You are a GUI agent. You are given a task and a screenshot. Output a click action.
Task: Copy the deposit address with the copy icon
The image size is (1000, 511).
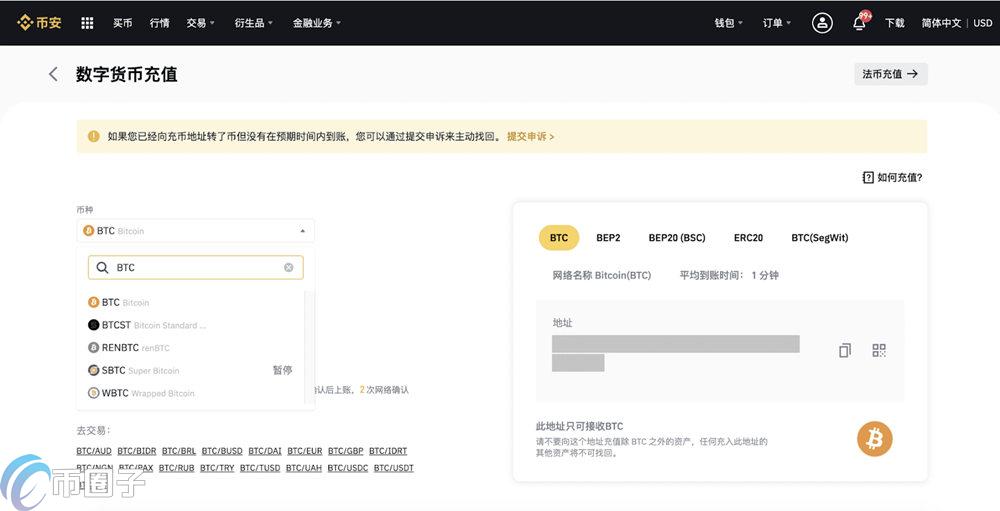tap(845, 350)
